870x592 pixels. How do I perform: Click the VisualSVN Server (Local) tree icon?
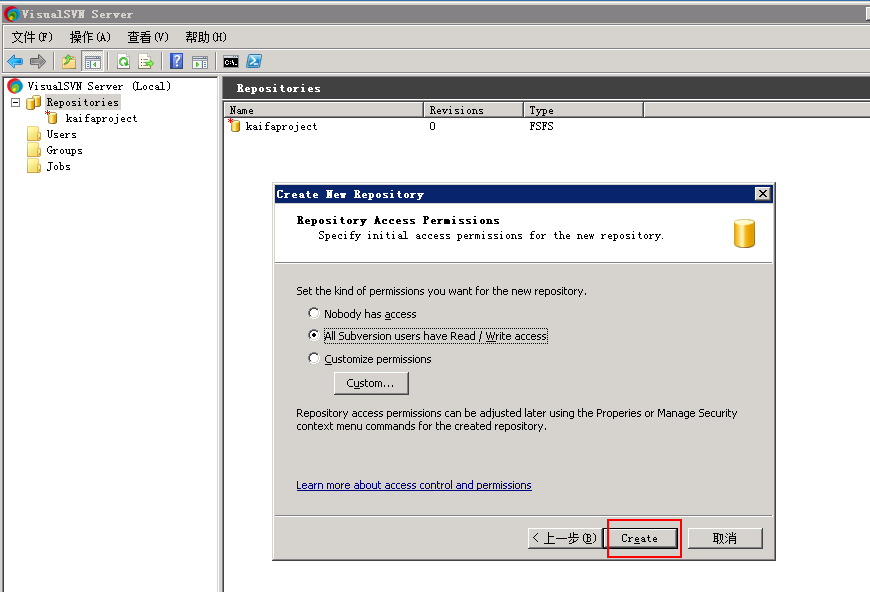[x=15, y=86]
